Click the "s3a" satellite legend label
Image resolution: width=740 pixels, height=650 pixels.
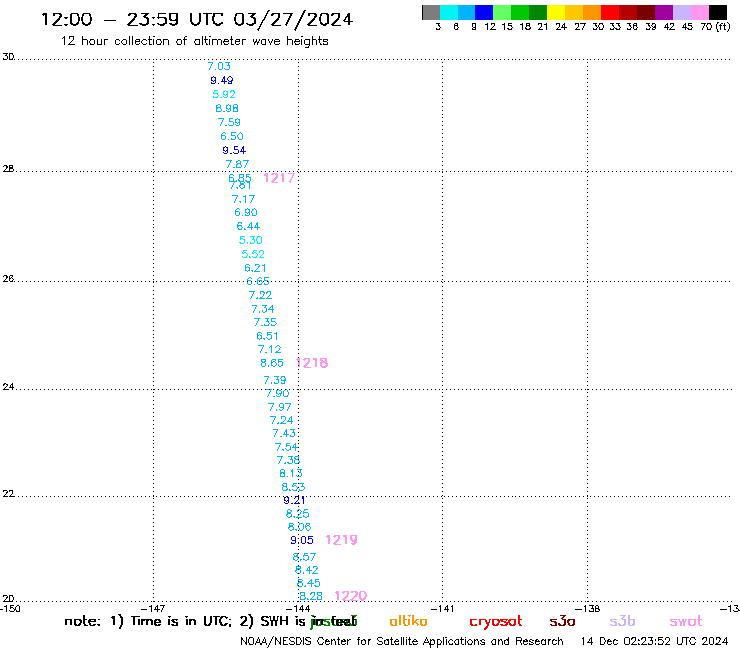click(x=562, y=621)
